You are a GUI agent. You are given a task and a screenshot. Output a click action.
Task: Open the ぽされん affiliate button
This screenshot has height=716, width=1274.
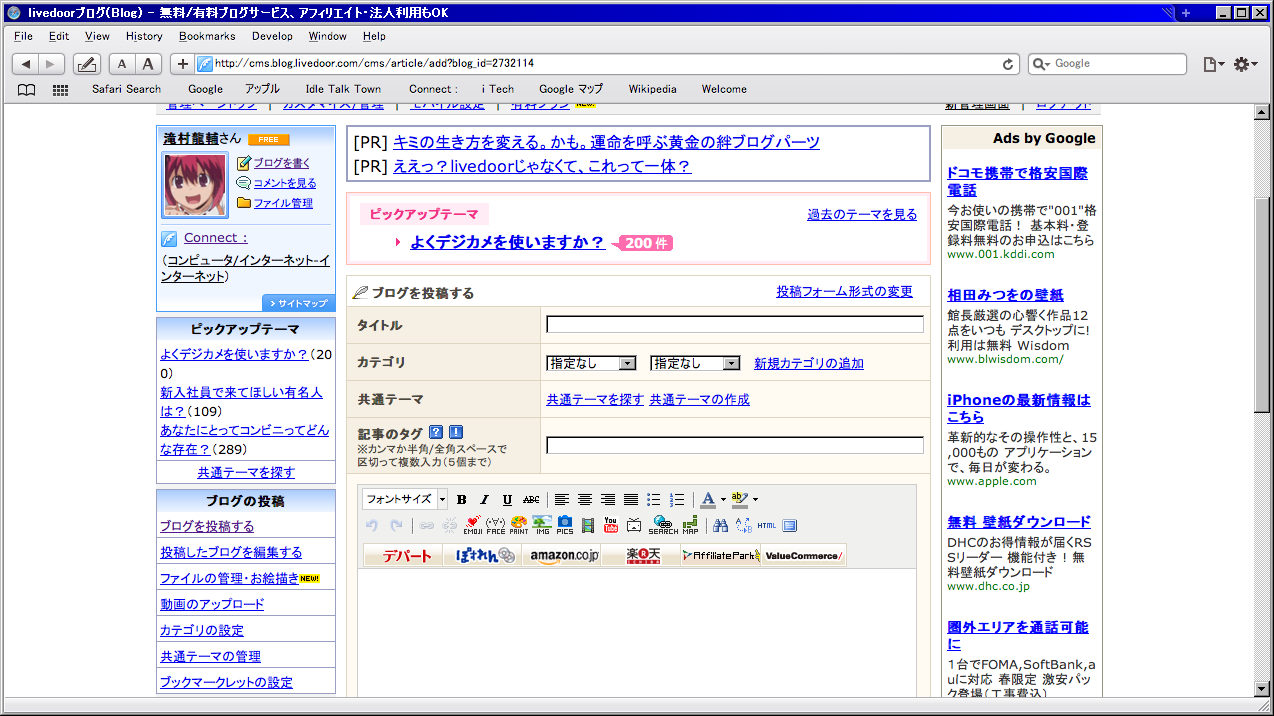tap(484, 556)
